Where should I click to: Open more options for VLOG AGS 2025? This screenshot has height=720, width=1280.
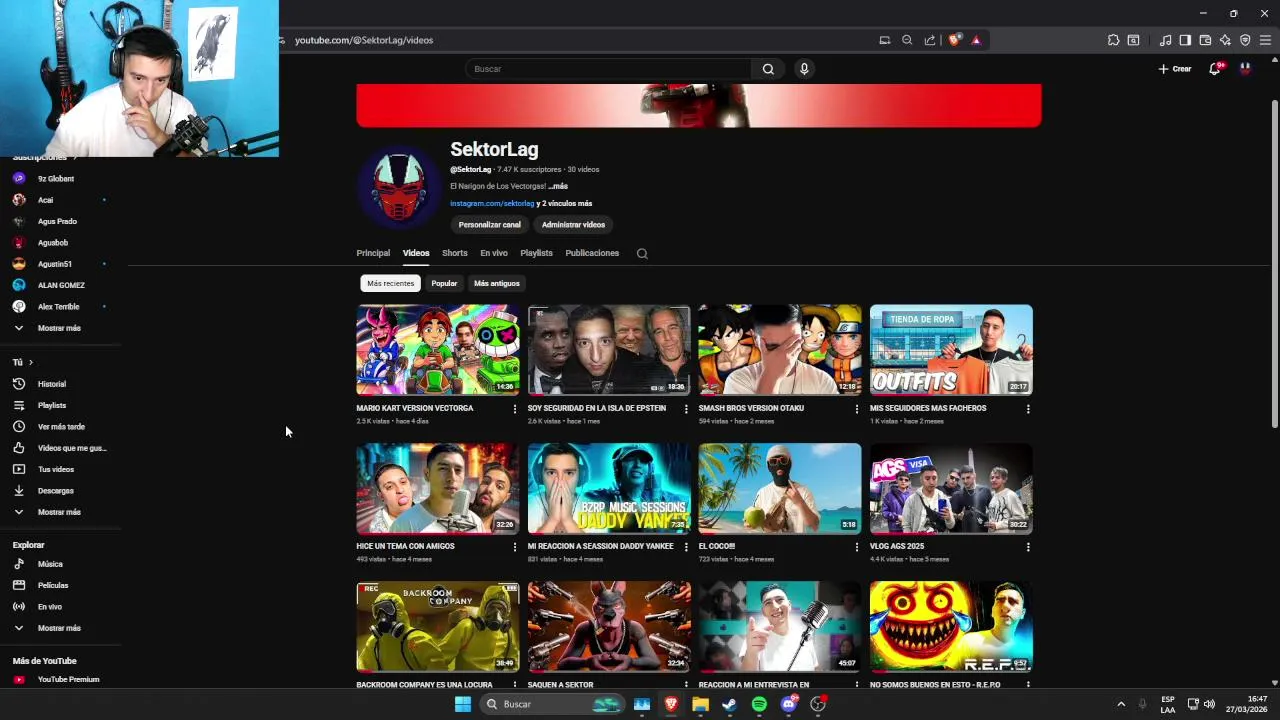click(x=1028, y=547)
